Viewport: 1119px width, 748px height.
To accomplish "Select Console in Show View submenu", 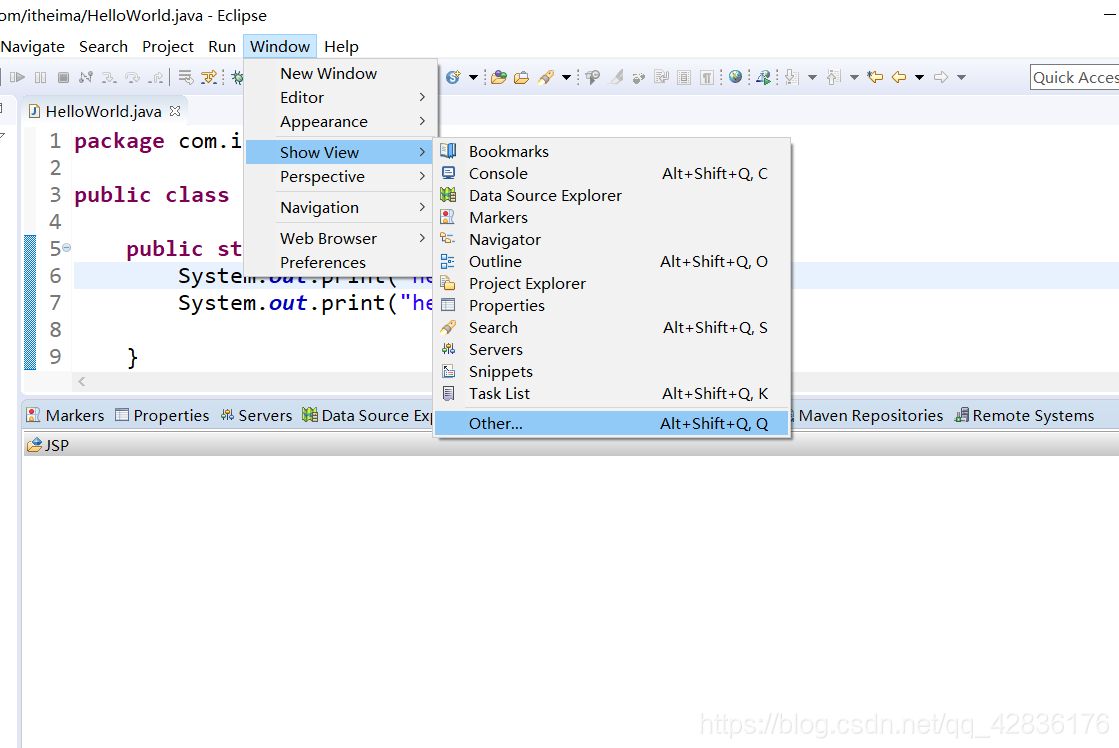I will [x=612, y=173].
